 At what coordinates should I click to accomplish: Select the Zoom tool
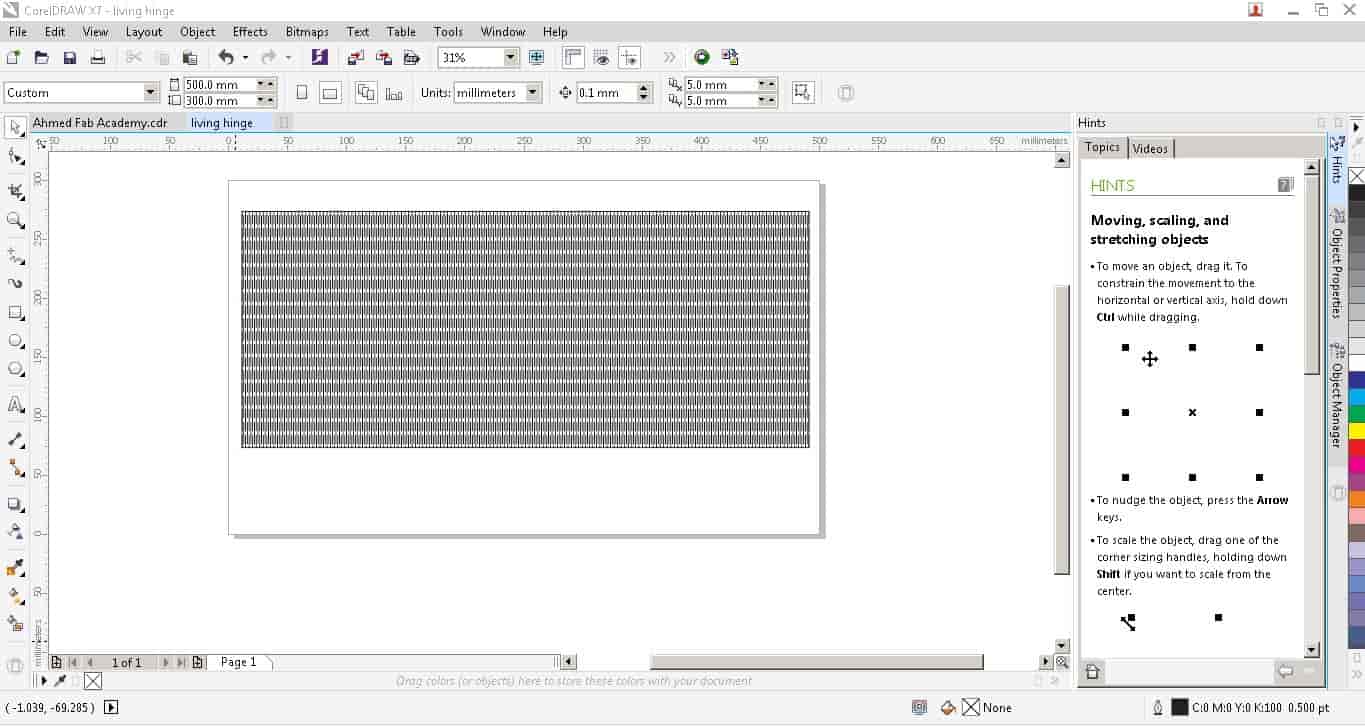point(16,220)
